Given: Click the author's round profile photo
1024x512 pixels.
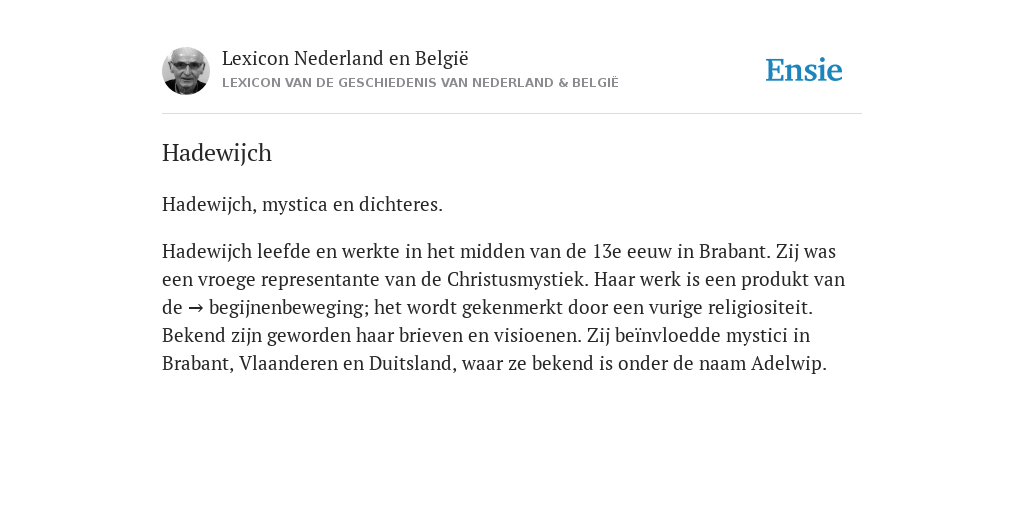Looking at the screenshot, I should point(186,71).
